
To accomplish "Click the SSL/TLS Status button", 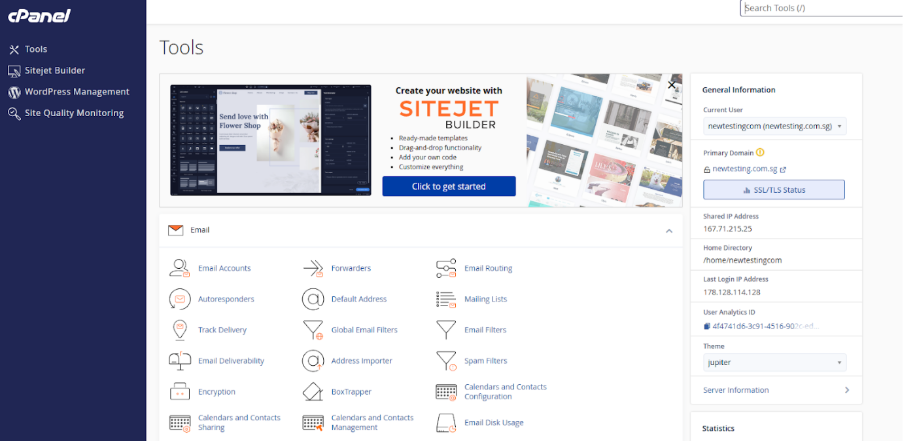I will point(774,190).
